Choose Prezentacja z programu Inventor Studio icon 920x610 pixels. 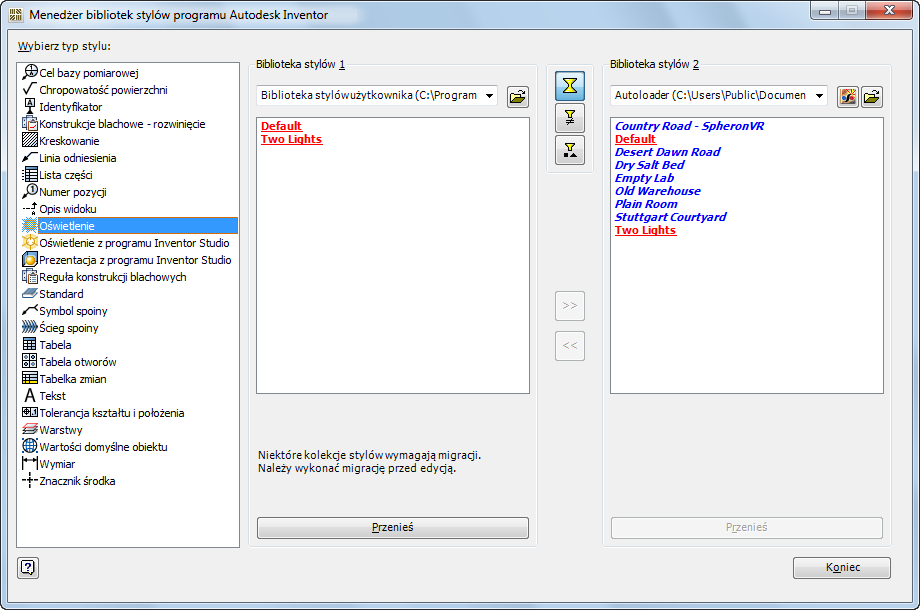click(30, 259)
